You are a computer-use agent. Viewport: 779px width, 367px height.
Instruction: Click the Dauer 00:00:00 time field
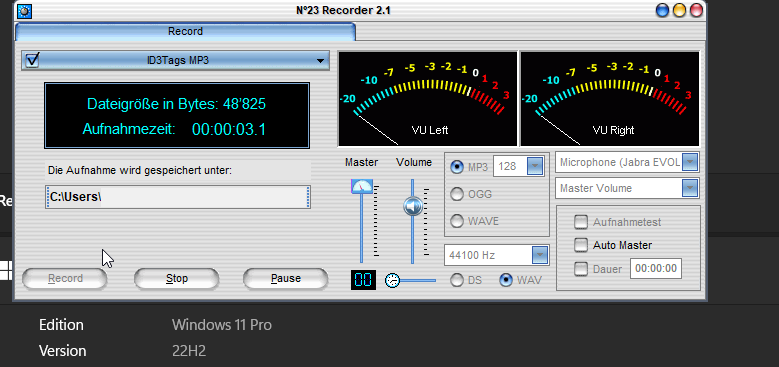(656, 269)
